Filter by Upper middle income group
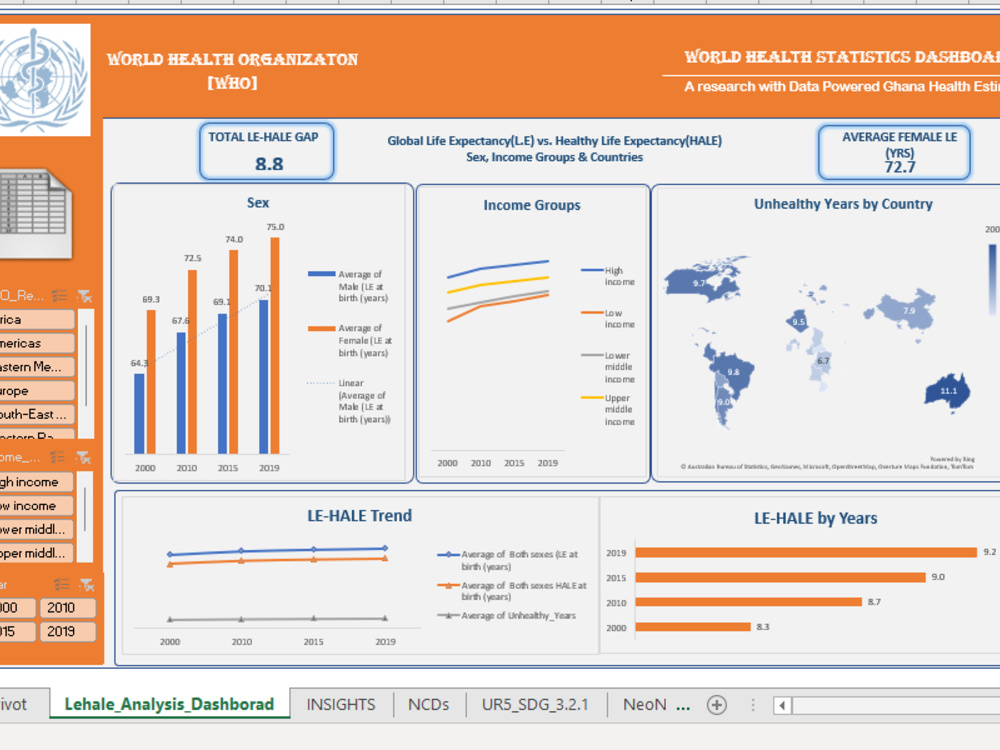Image resolution: width=1000 pixels, height=750 pixels. point(36,553)
